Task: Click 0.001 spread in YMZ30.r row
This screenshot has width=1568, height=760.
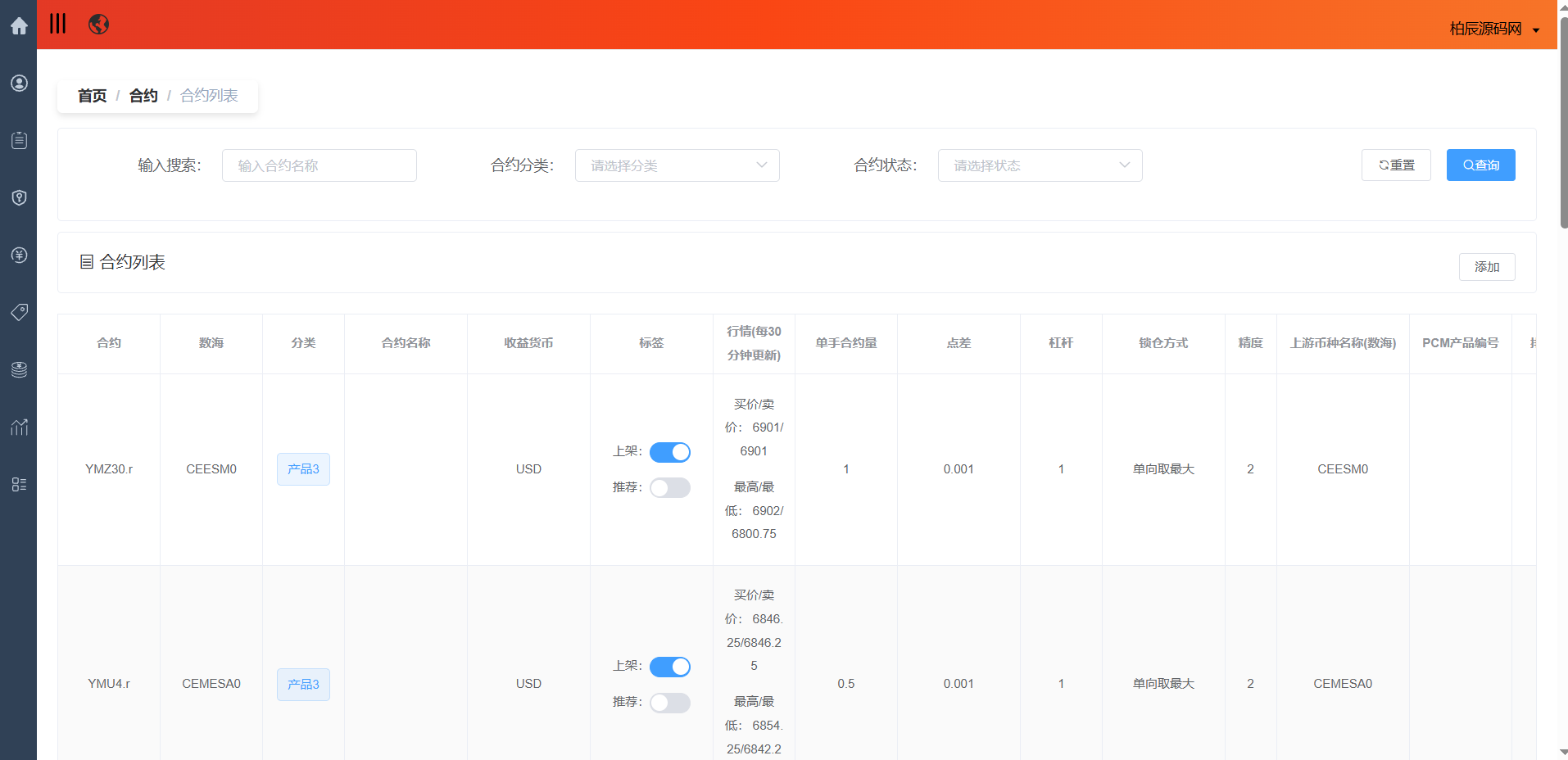Action: coord(958,469)
